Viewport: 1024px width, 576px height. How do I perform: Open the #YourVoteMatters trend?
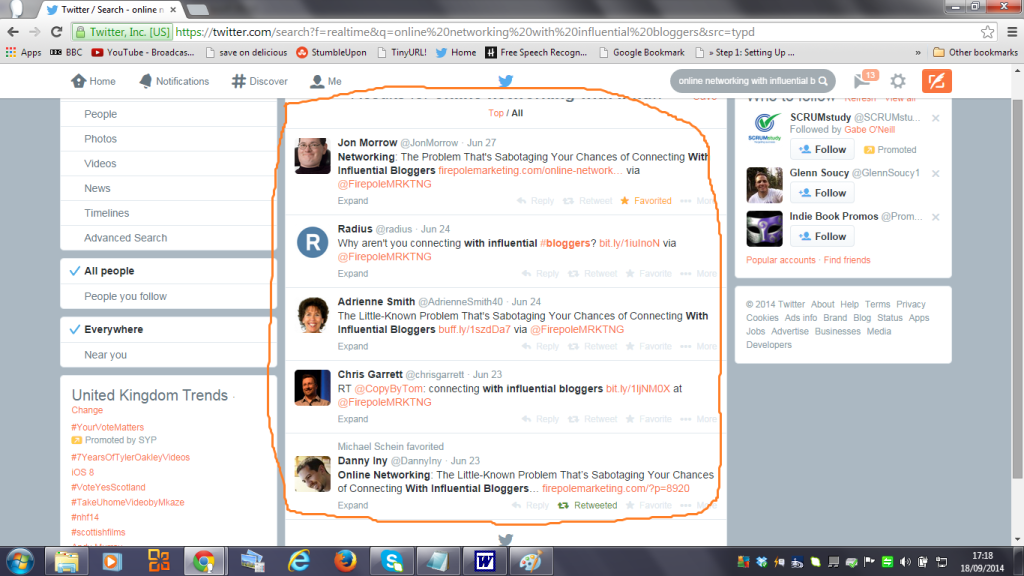point(107,427)
